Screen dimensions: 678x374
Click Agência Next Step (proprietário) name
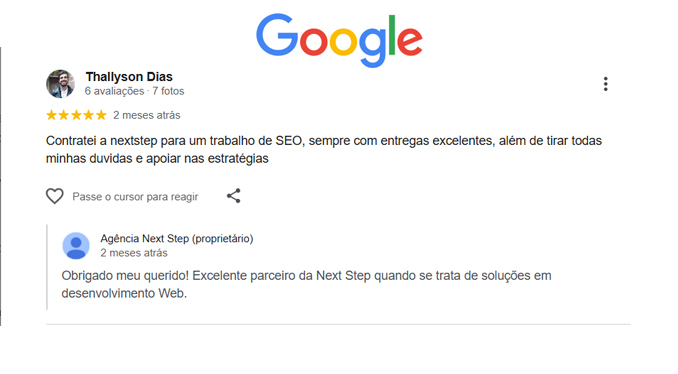coord(177,239)
